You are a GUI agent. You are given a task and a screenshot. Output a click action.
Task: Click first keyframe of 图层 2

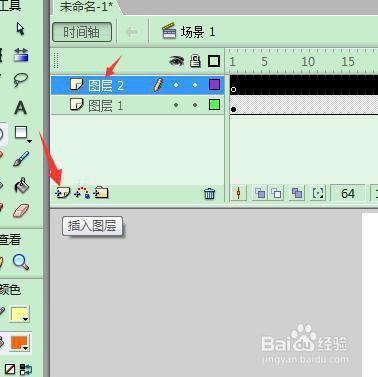(234, 85)
